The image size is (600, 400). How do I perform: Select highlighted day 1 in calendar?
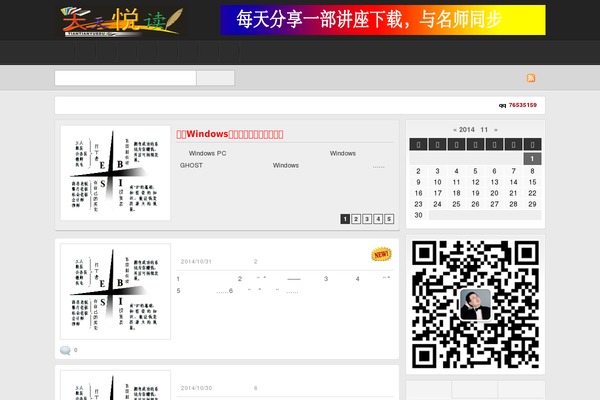coord(532,159)
